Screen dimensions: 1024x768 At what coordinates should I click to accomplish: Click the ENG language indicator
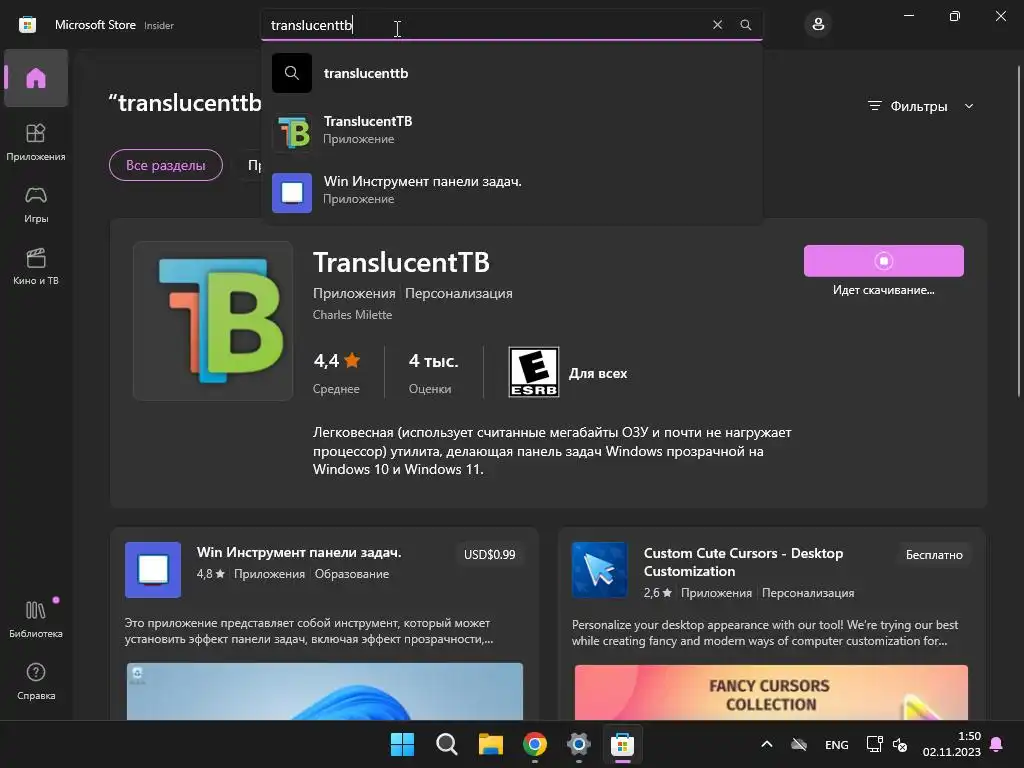click(837, 744)
